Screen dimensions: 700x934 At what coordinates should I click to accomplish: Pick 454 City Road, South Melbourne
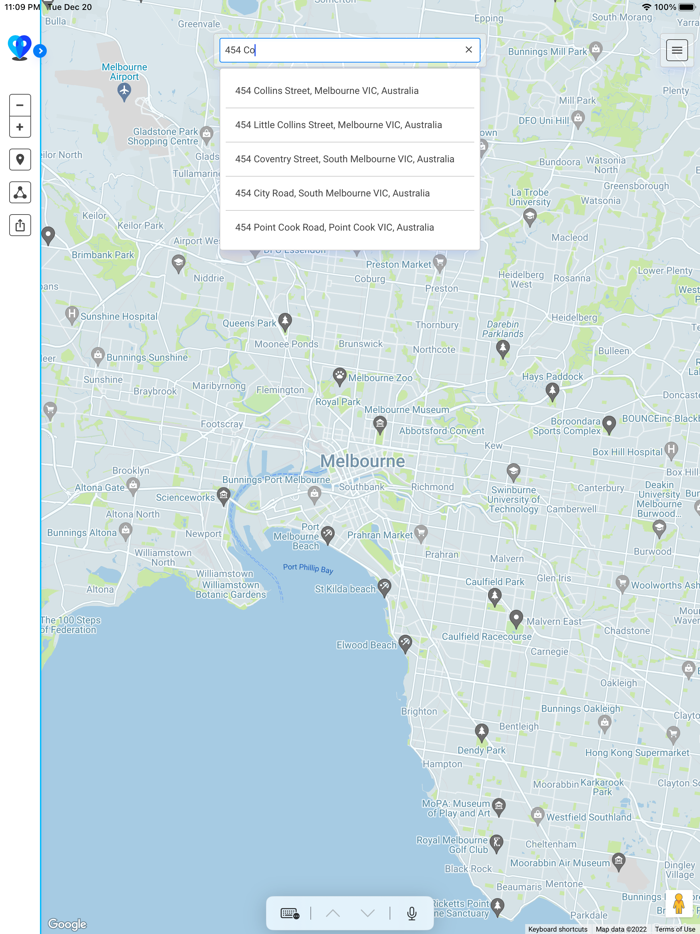tap(350, 193)
